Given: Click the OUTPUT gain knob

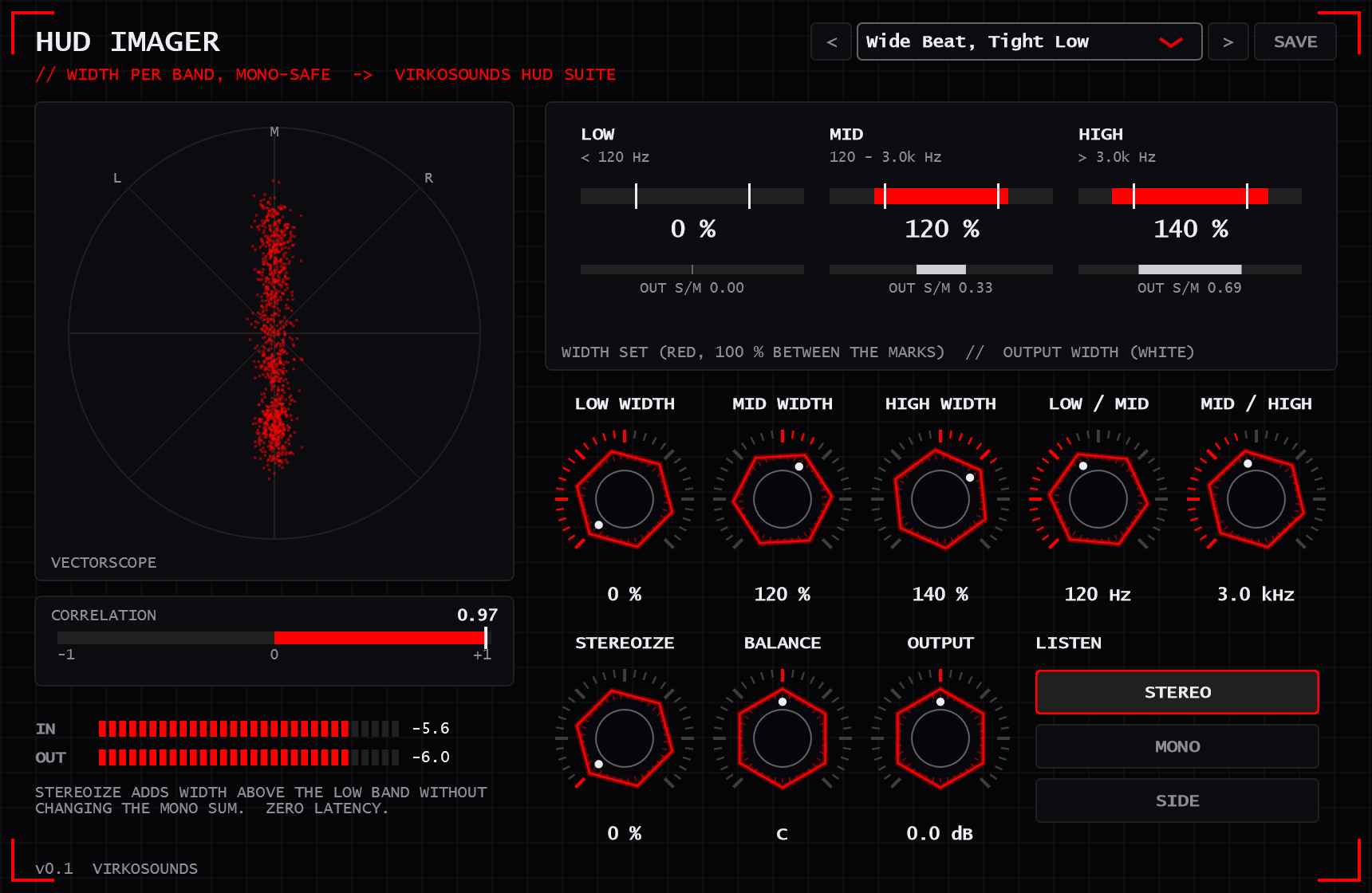Looking at the screenshot, I should click(940, 738).
